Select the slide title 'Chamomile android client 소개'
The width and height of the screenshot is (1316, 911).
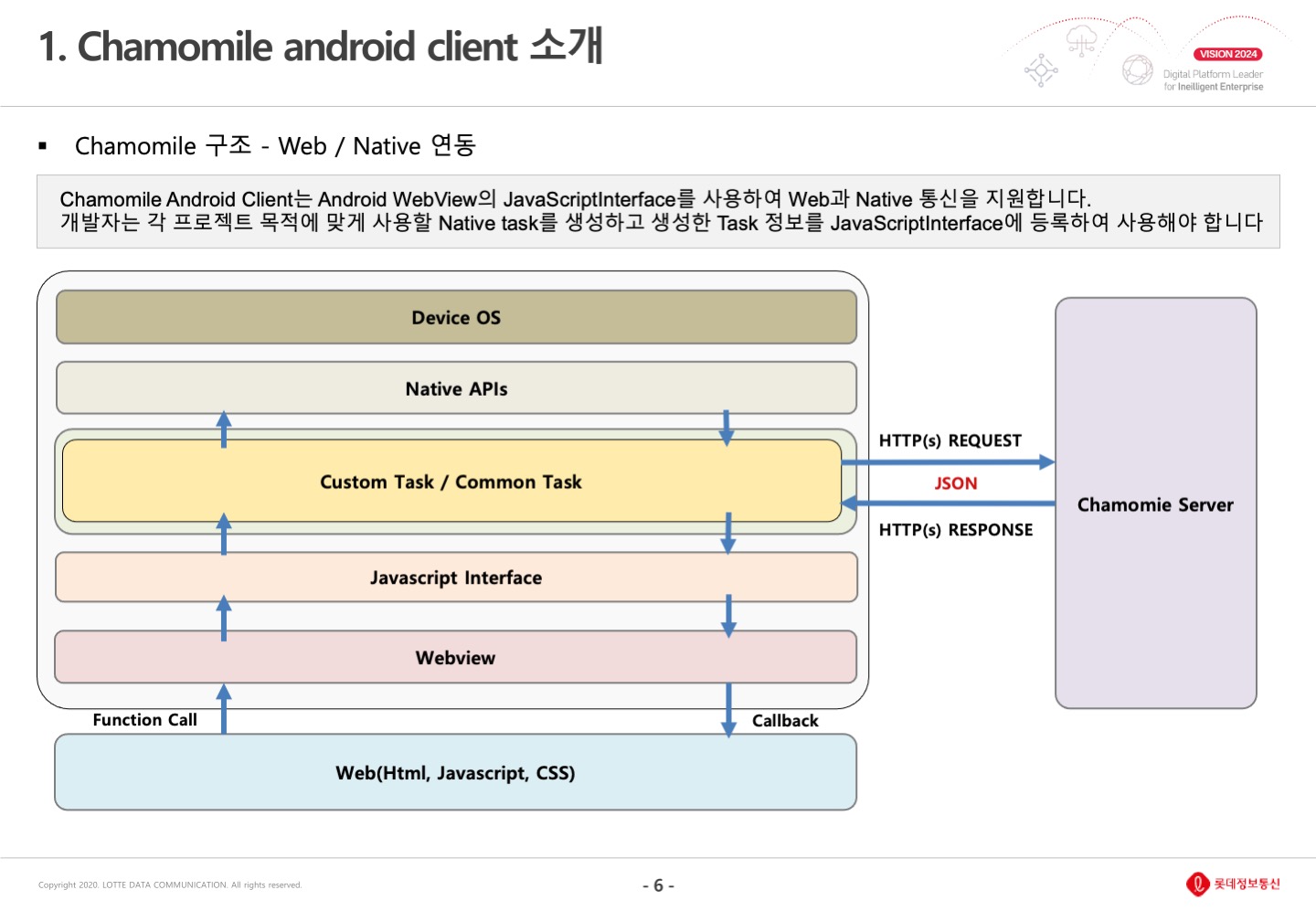click(321, 47)
